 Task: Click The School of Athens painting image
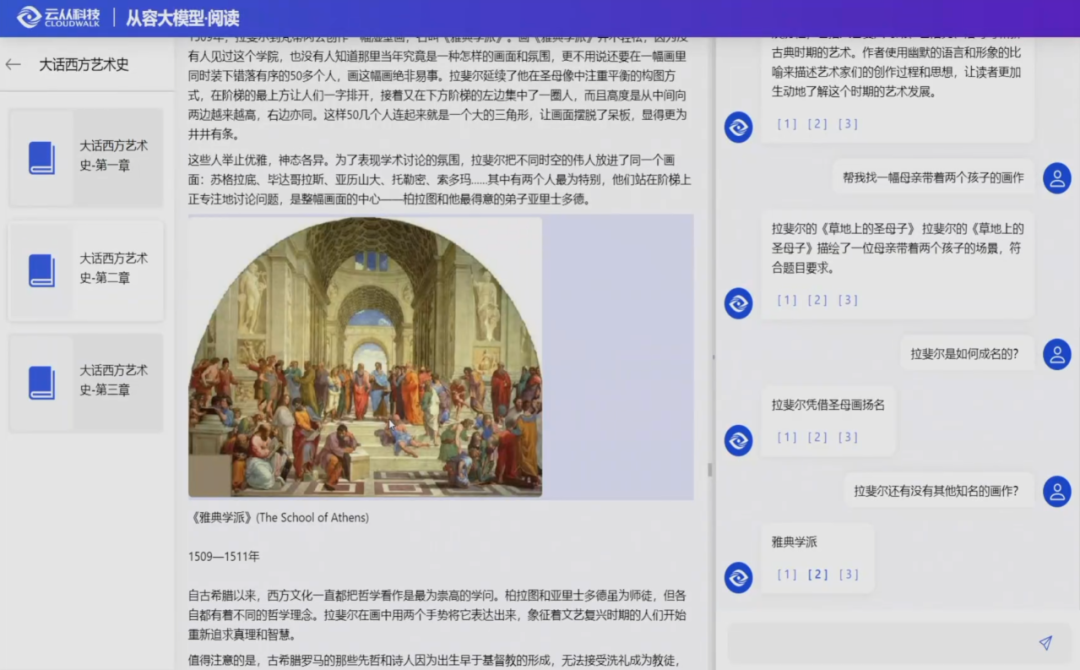pyautogui.click(x=365, y=357)
